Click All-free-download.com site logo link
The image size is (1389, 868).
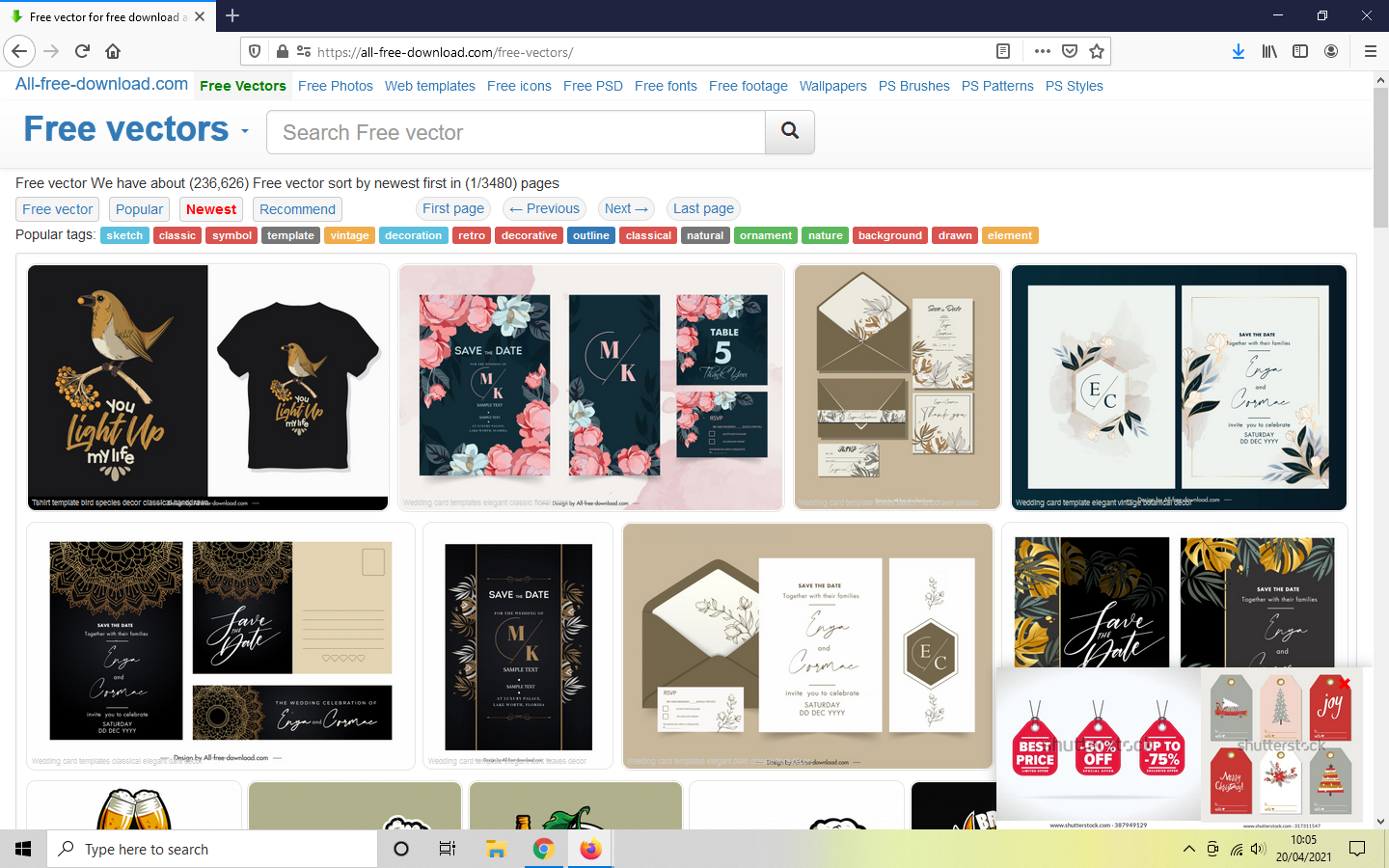pos(101,84)
